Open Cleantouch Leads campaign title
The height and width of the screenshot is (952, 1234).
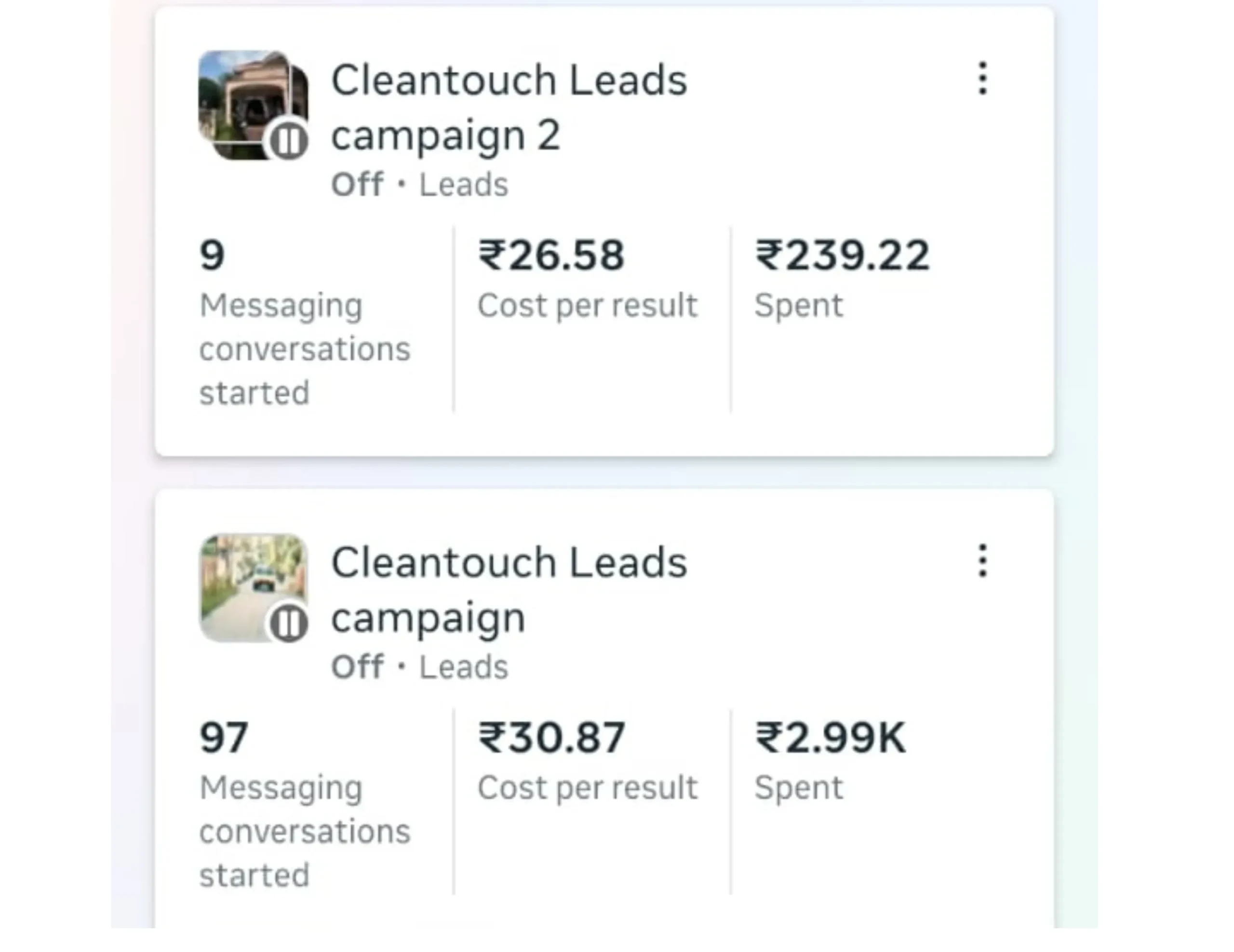click(x=509, y=590)
